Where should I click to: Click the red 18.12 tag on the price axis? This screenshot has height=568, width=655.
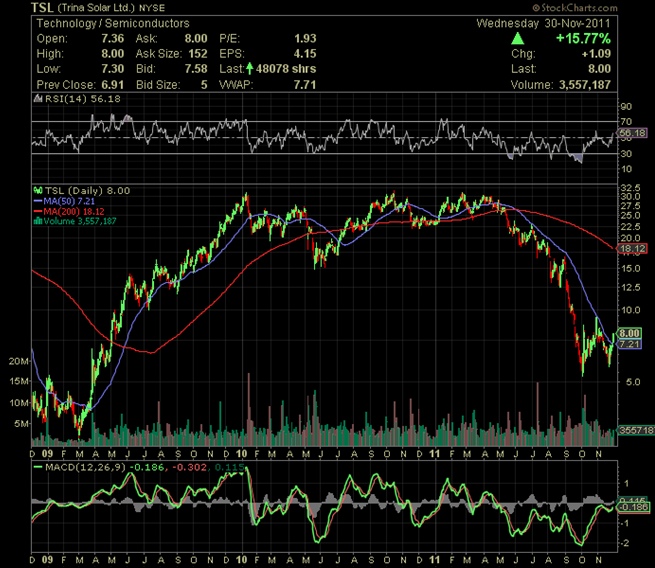(632, 249)
